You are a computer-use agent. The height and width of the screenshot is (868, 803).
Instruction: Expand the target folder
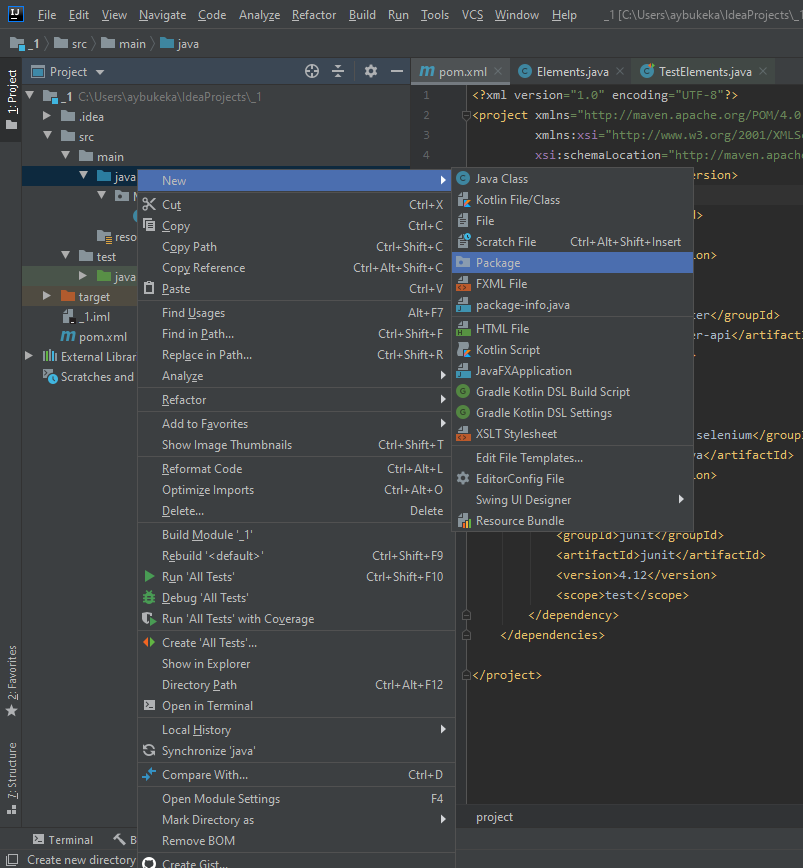coord(48,296)
